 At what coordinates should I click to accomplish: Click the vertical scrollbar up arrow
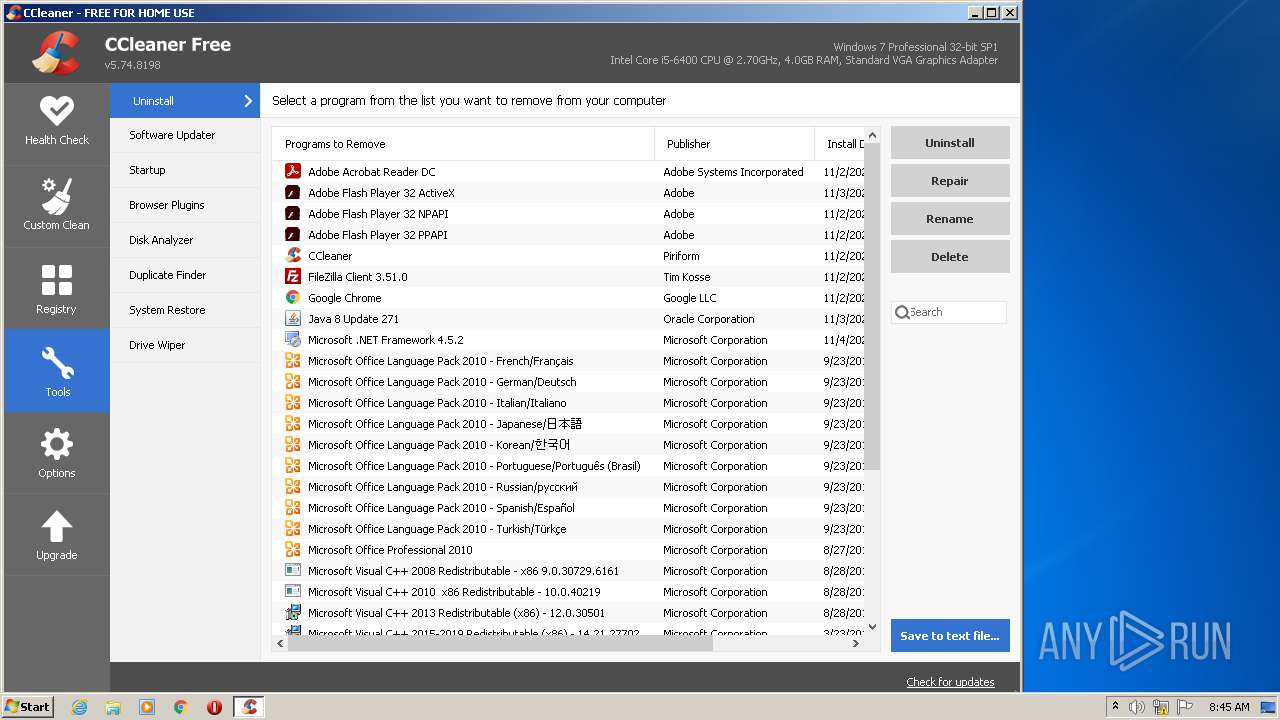coord(872,135)
